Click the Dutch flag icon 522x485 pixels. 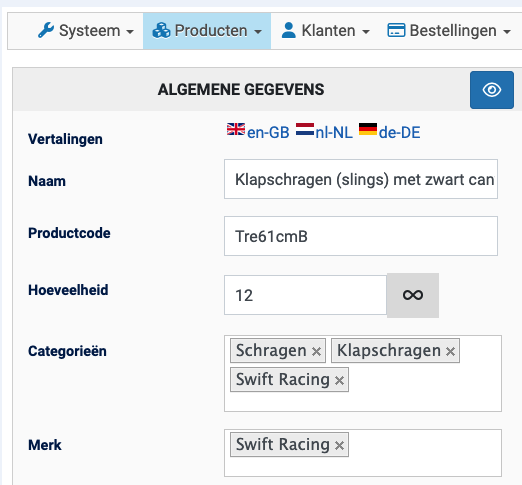(x=305, y=129)
